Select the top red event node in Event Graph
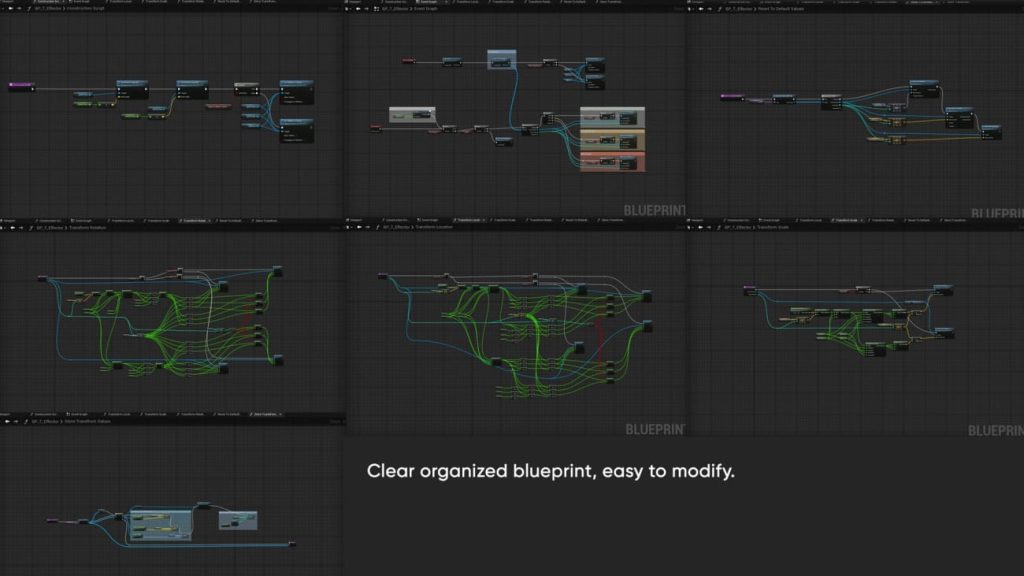Screen dimensions: 1024x576 pos(408,61)
